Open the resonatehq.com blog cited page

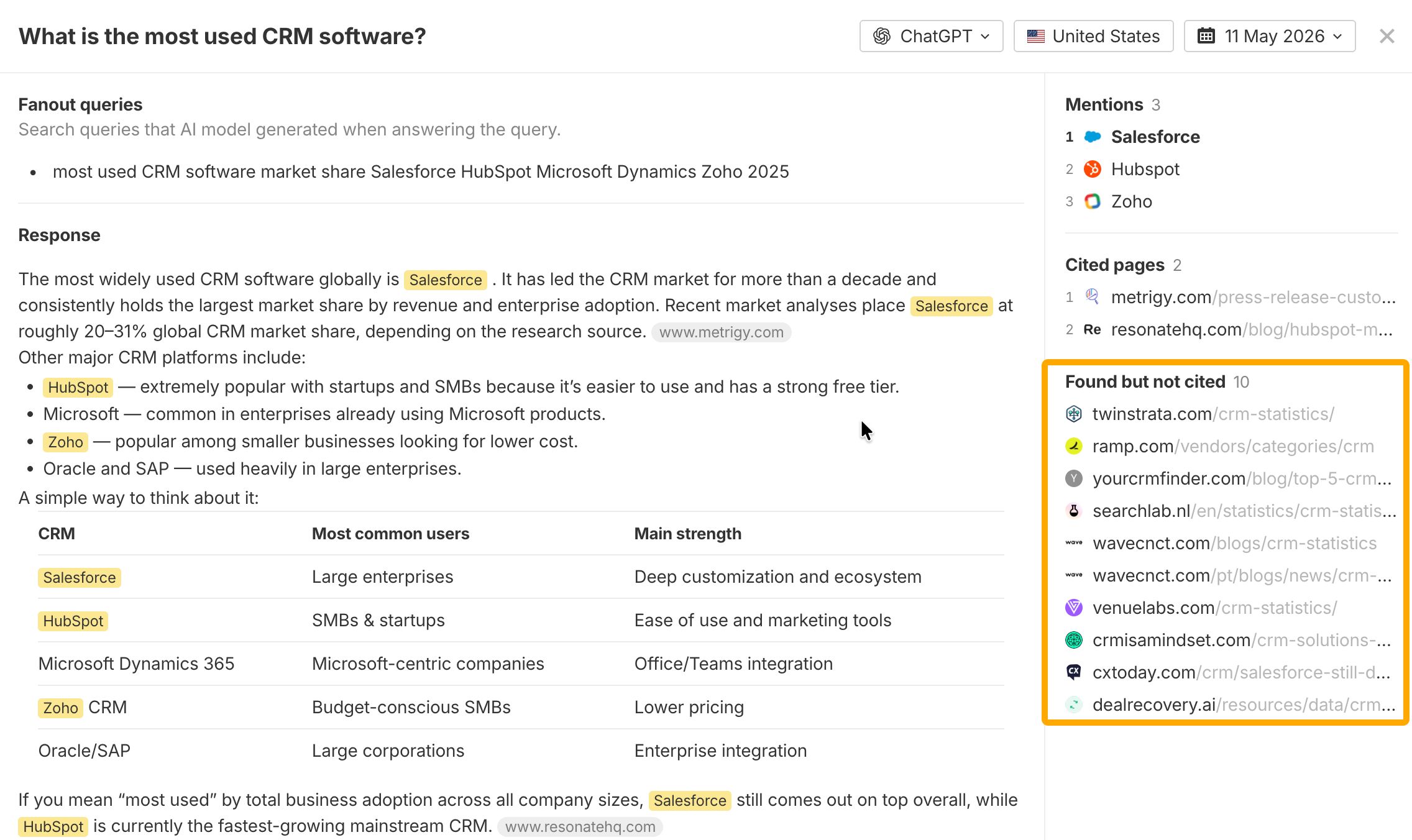coord(1252,329)
